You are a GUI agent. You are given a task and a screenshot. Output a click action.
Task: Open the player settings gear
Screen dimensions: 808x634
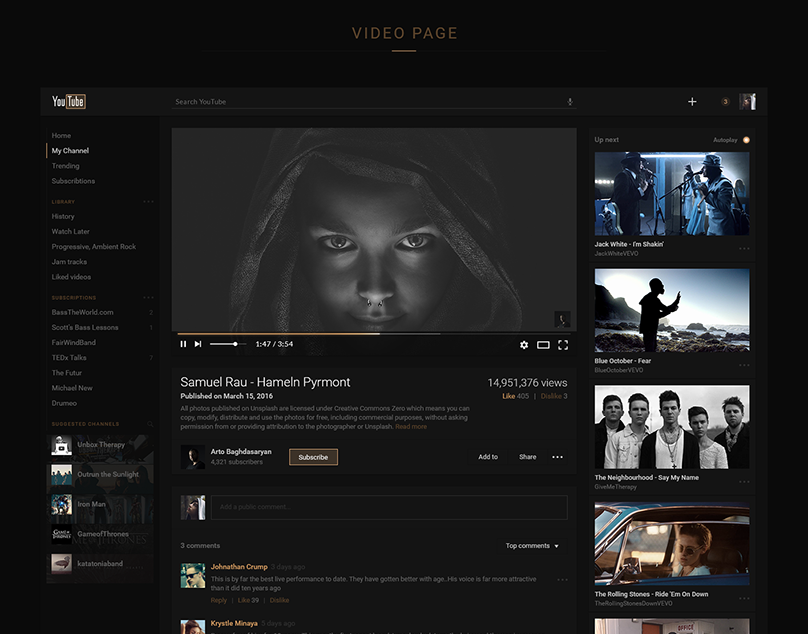(524, 344)
